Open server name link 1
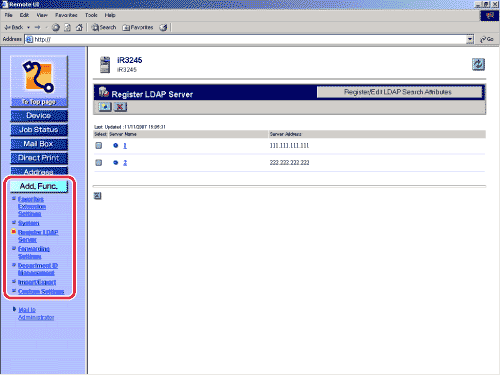Image resolution: width=500 pixels, height=375 pixels. coord(125,146)
